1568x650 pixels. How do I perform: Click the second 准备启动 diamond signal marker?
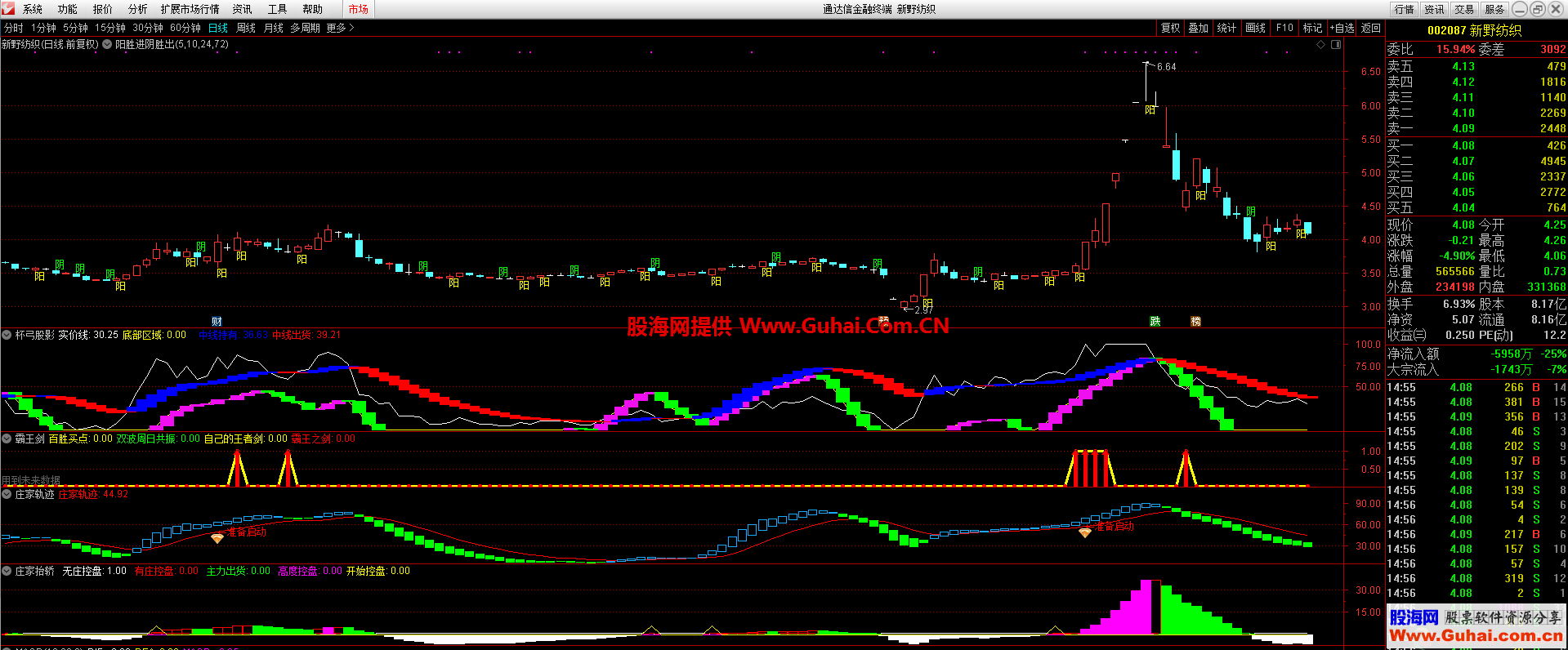click(1084, 532)
